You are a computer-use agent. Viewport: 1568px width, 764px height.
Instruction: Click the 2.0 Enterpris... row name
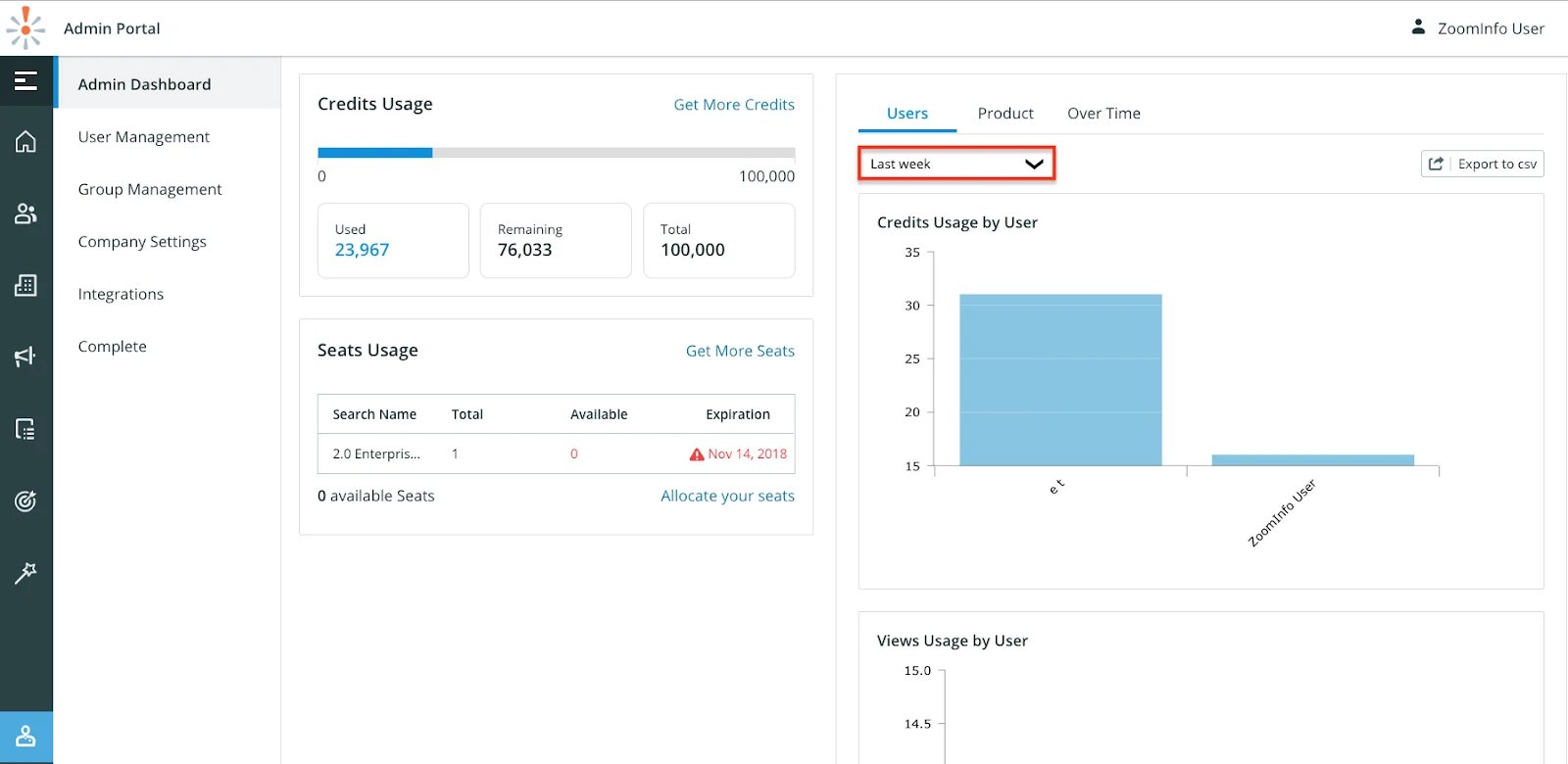point(376,454)
